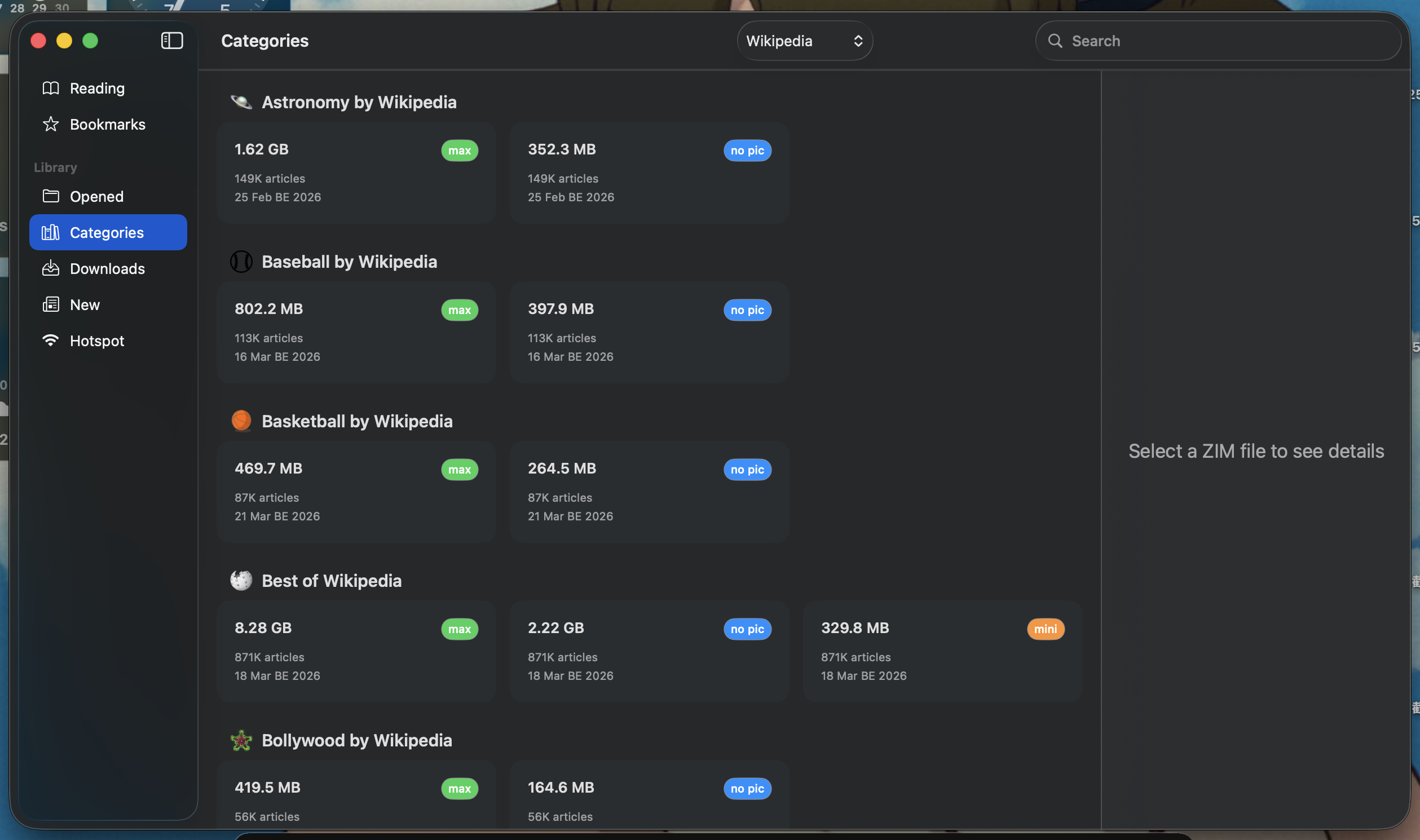Select Astronomy 352.3 MB no pic file
The width and height of the screenshot is (1420, 840).
(x=650, y=173)
